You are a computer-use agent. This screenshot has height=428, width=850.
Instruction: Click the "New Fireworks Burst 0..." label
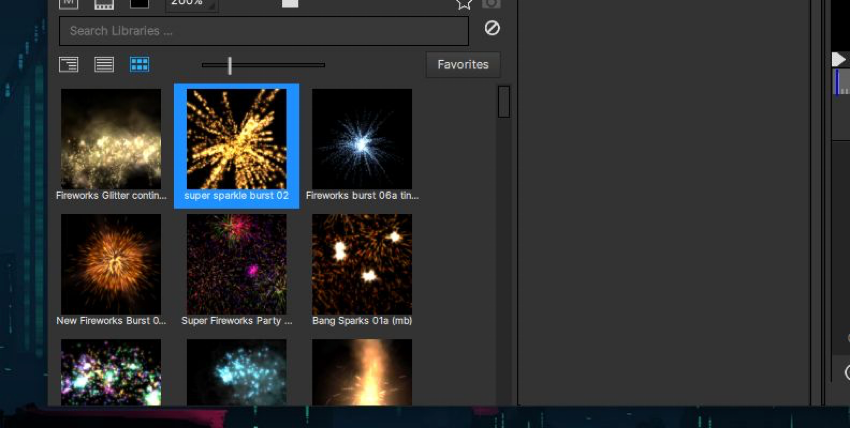pyautogui.click(x=111, y=321)
